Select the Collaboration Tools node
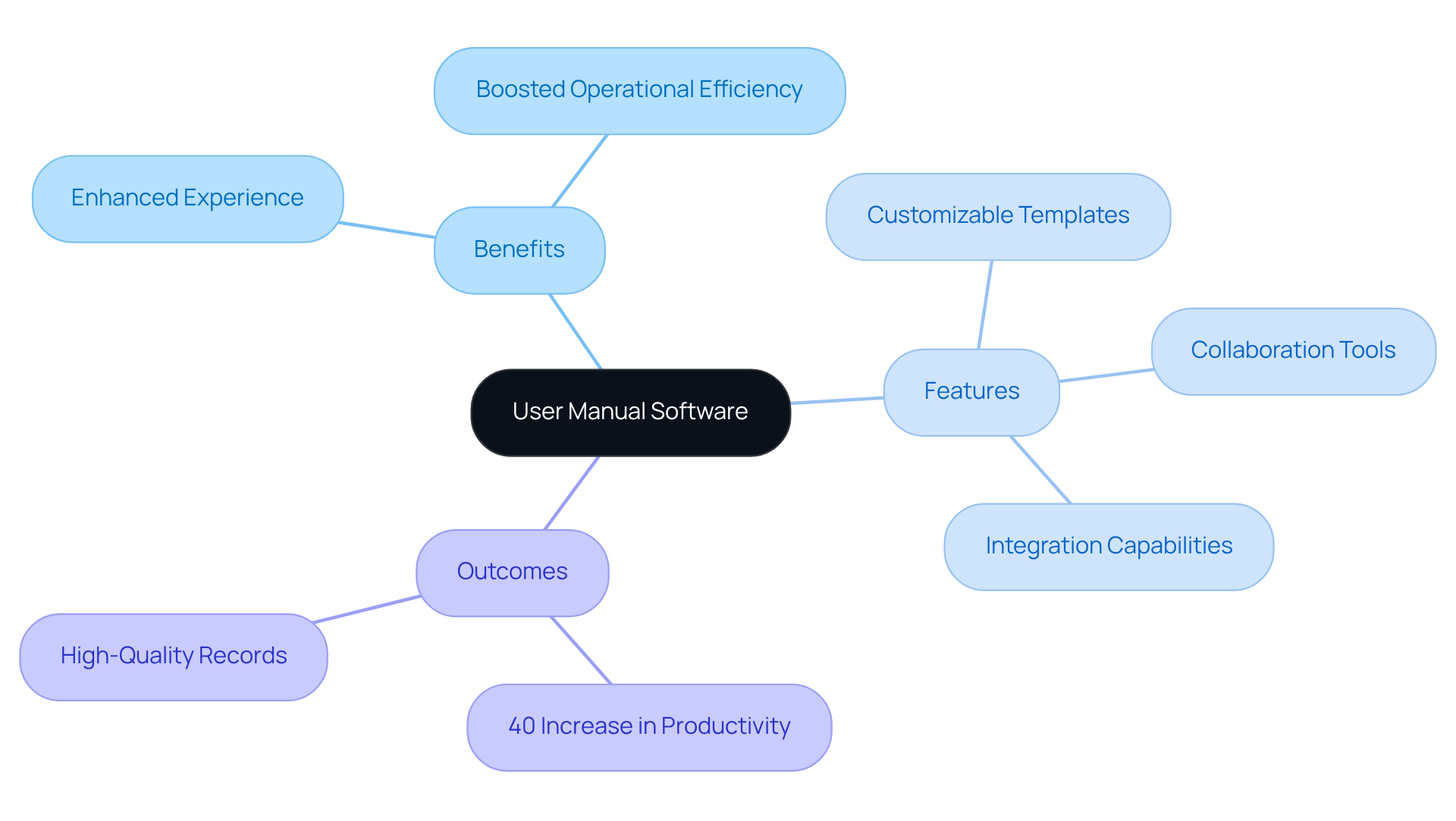 click(1293, 350)
